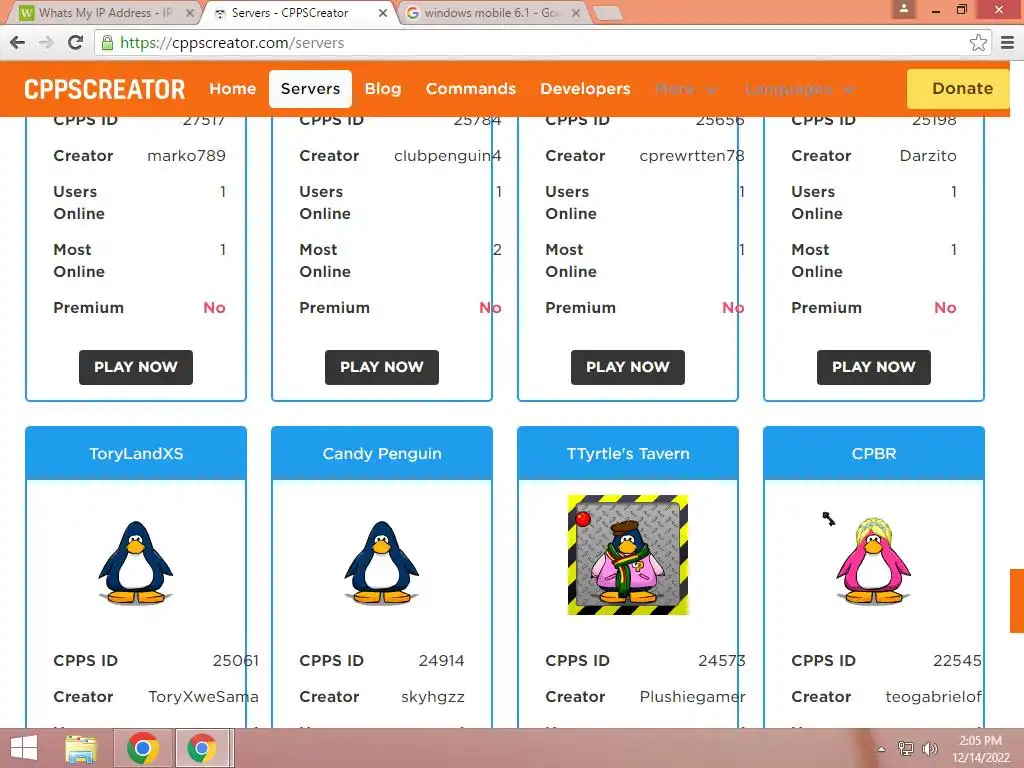1024x768 pixels.
Task: Open the Developers nav link
Action: [x=585, y=89]
